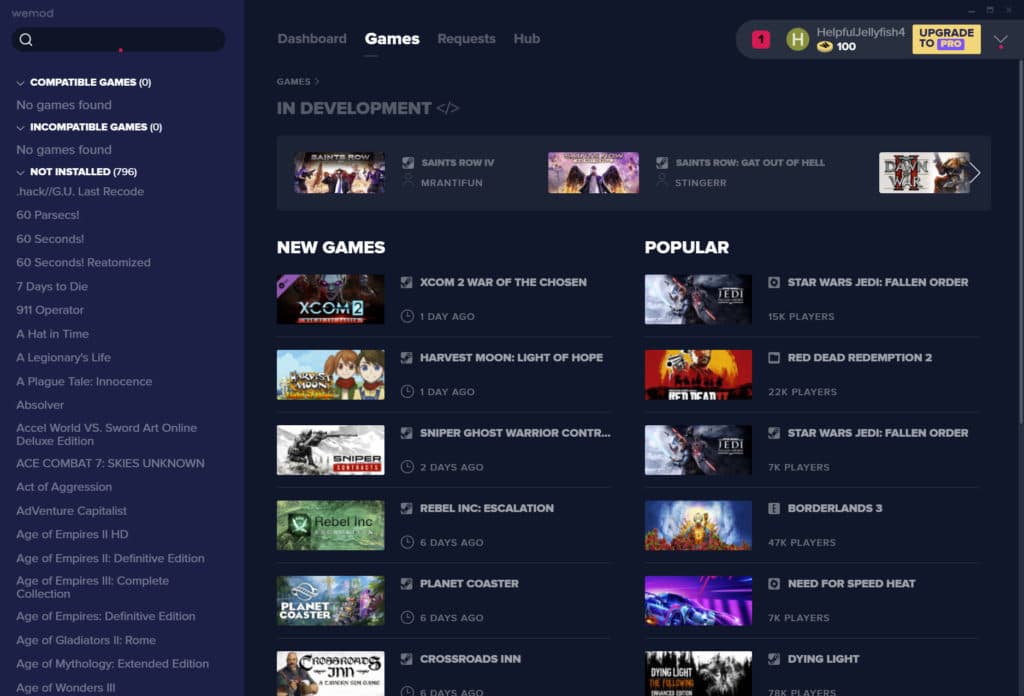The height and width of the screenshot is (696, 1024).
Task: Click the GAMES breadcrumb link
Action: (293, 82)
